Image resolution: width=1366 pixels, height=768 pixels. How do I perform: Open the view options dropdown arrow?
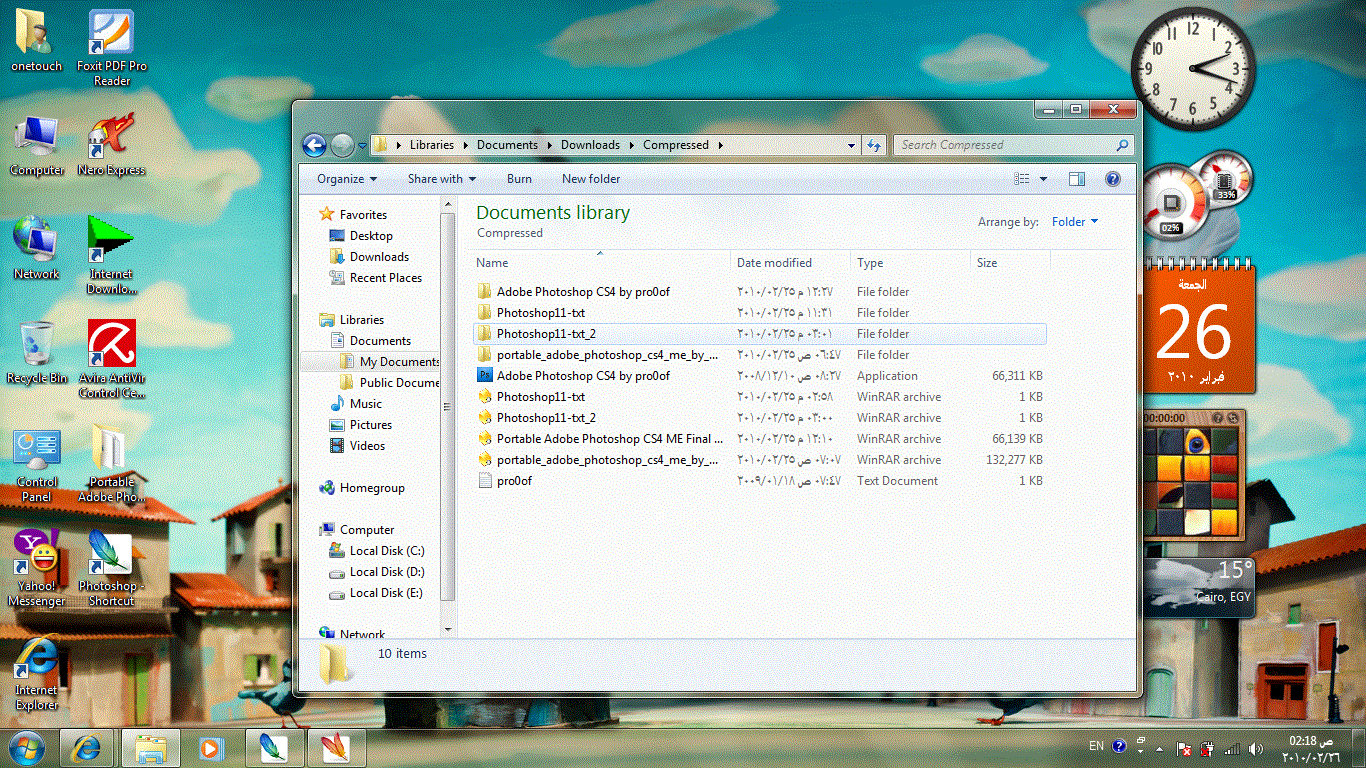pos(1043,179)
